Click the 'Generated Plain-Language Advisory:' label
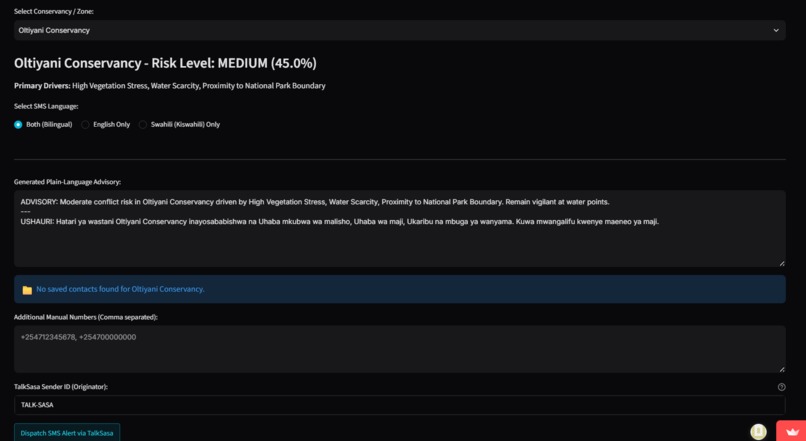Screen dimensions: 806x441 pyautogui.click(x=67, y=182)
